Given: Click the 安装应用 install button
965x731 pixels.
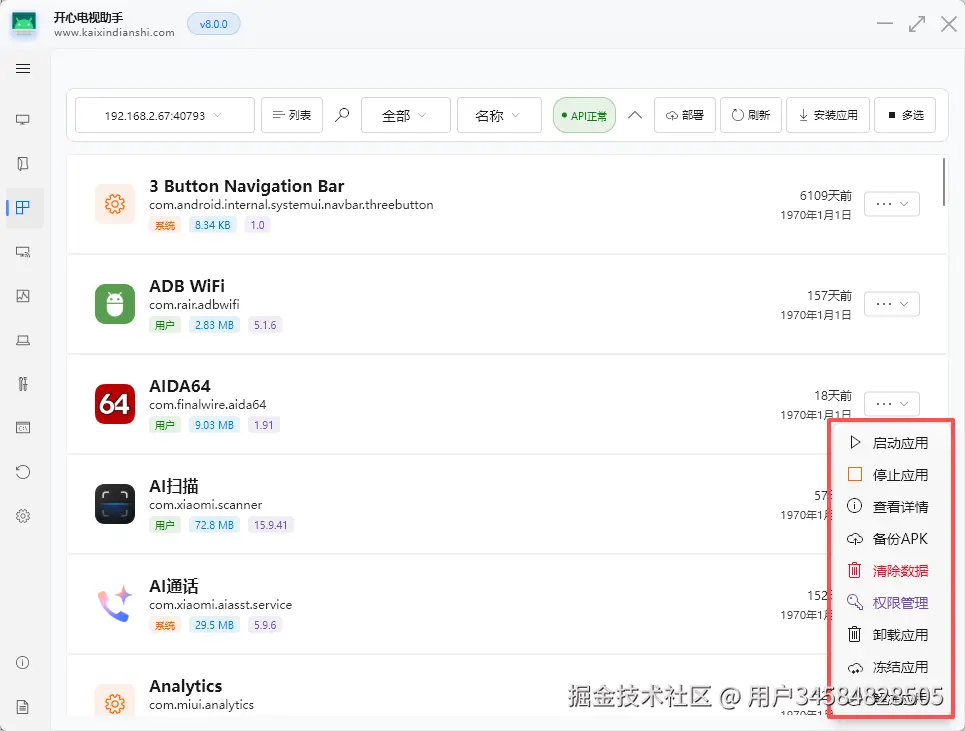Looking at the screenshot, I should point(828,115).
